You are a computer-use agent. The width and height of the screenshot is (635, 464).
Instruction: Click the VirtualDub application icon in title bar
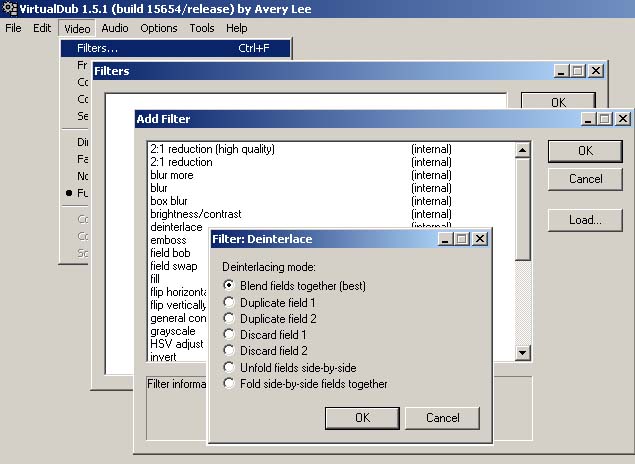pos(9,9)
